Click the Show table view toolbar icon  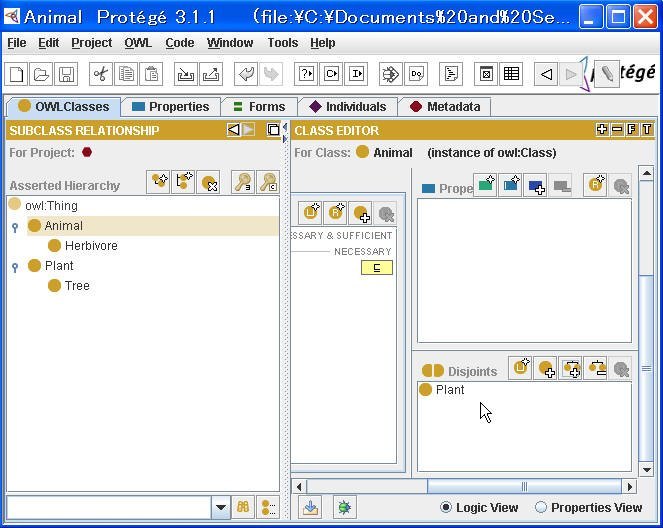pos(511,74)
